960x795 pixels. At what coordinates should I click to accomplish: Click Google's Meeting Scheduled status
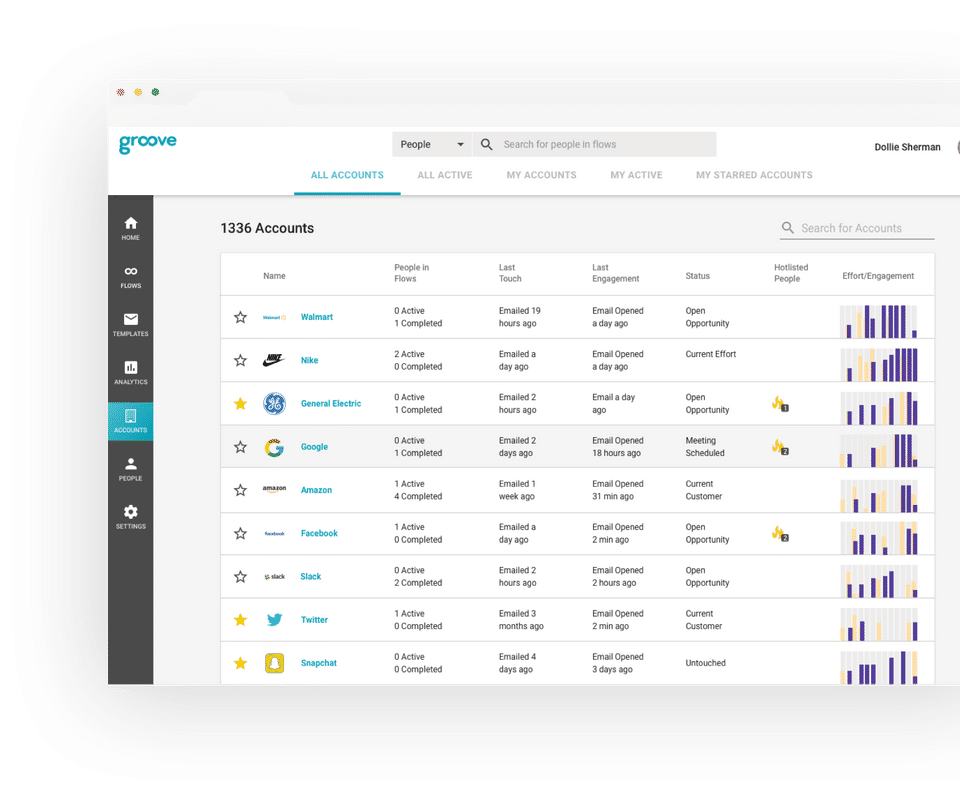tap(705, 447)
